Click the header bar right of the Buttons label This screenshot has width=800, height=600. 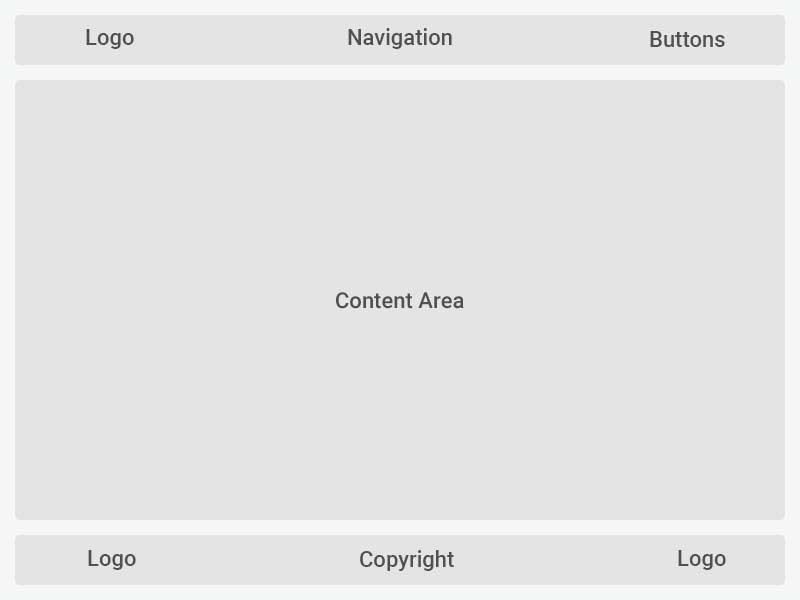tap(756, 40)
